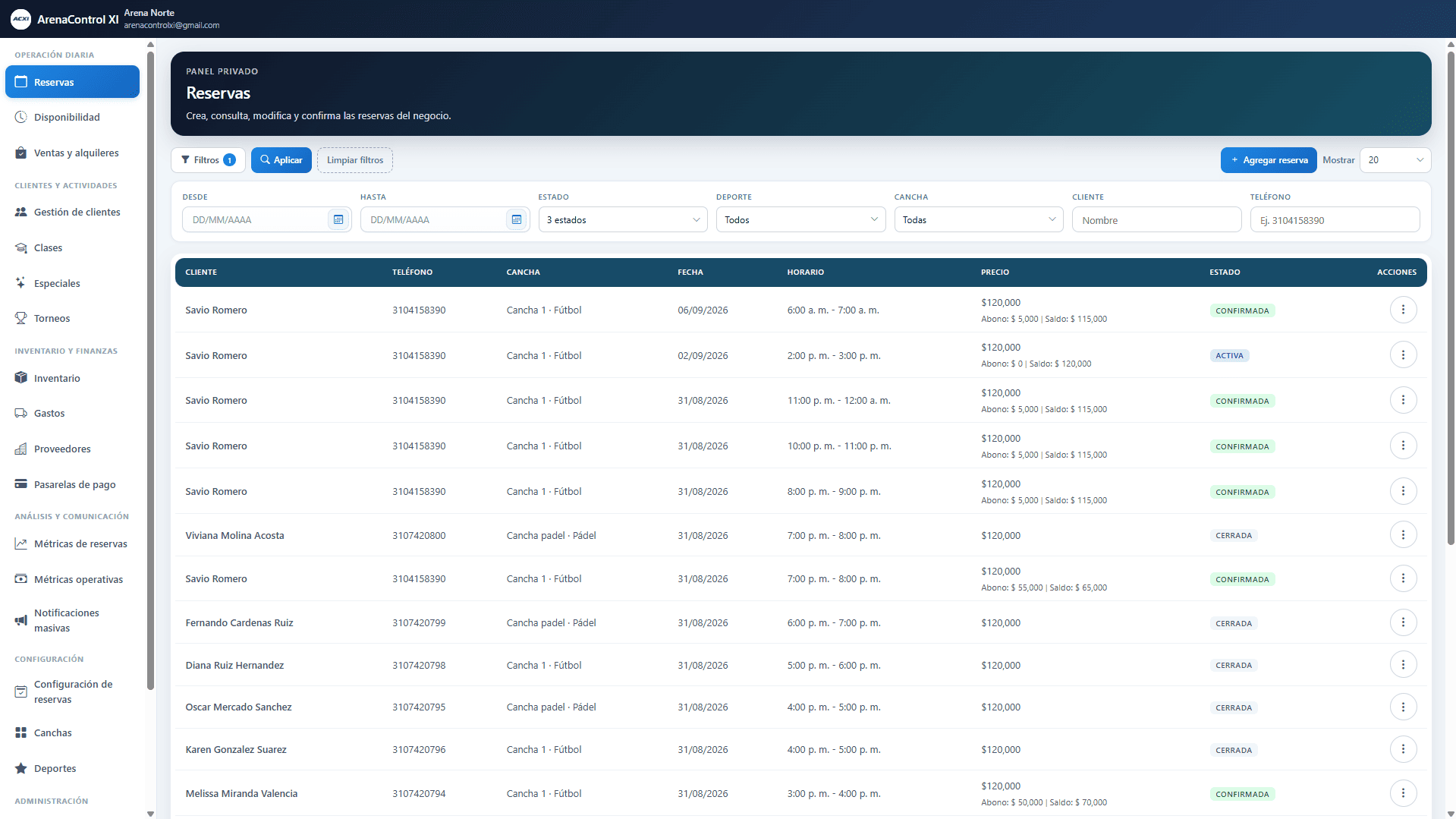
Task: Open the CANCHA dropdown set to Todas
Action: pyautogui.click(x=979, y=220)
